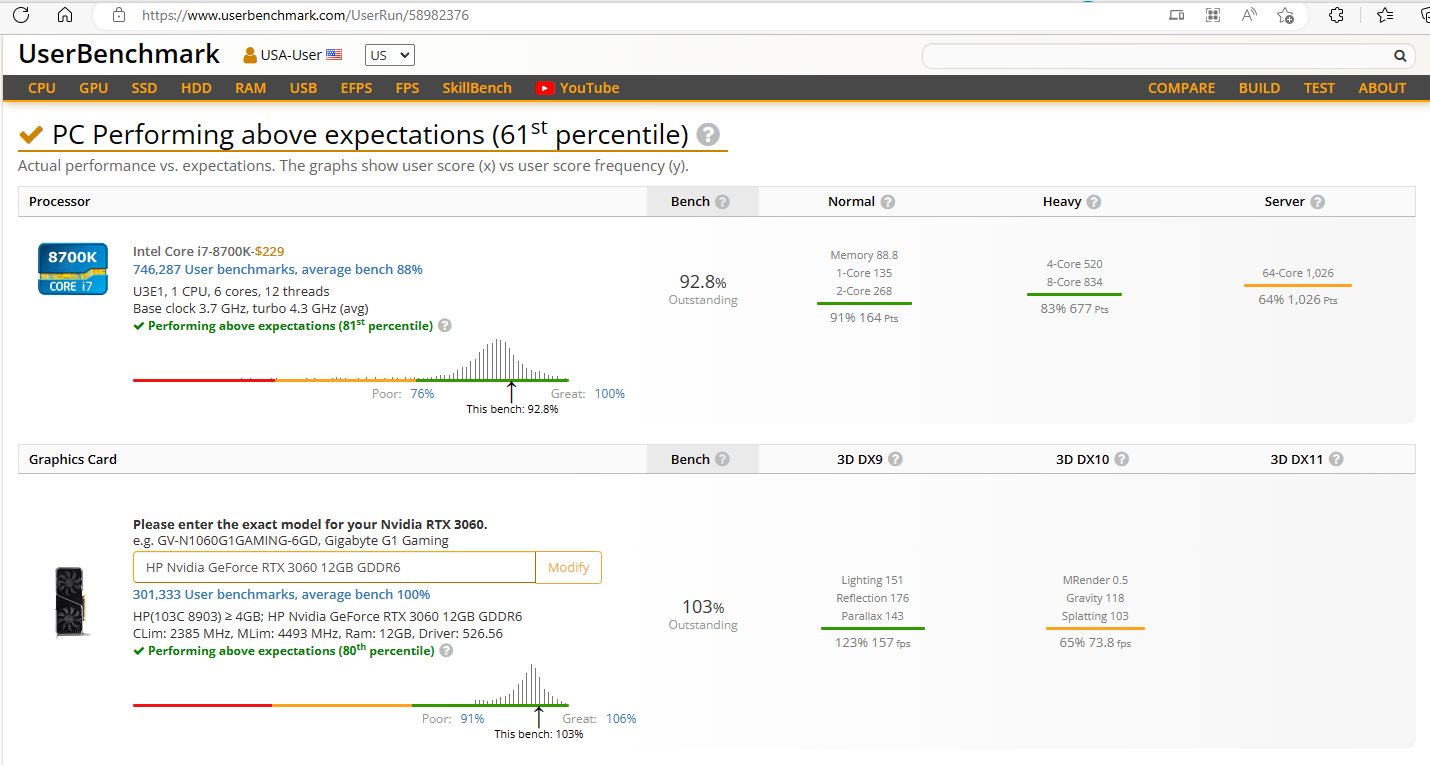Open the GPU navigation menu item
Viewport: 1430px width, 765px height.
tap(93, 88)
